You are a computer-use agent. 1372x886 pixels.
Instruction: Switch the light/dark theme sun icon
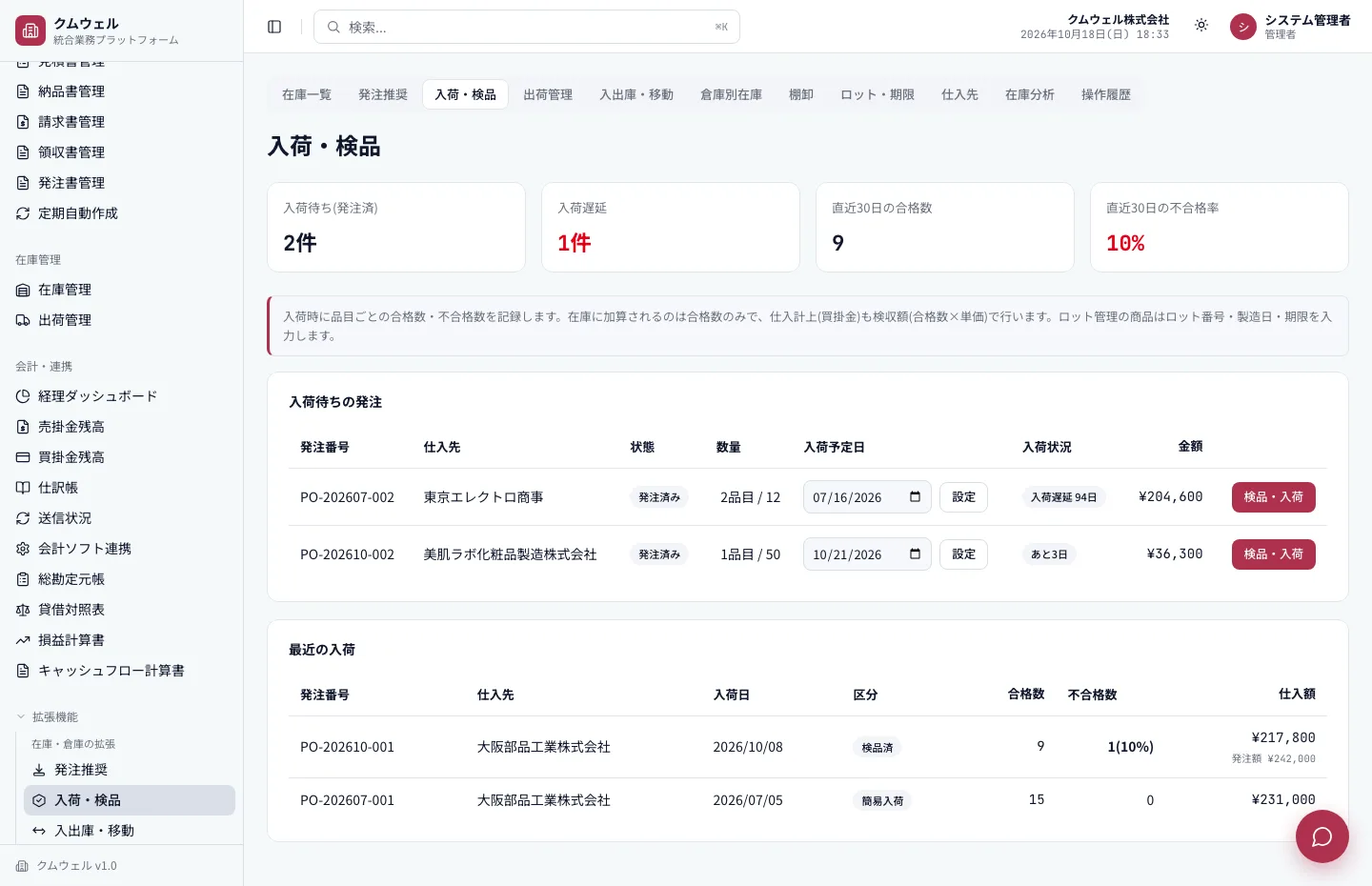1201,26
